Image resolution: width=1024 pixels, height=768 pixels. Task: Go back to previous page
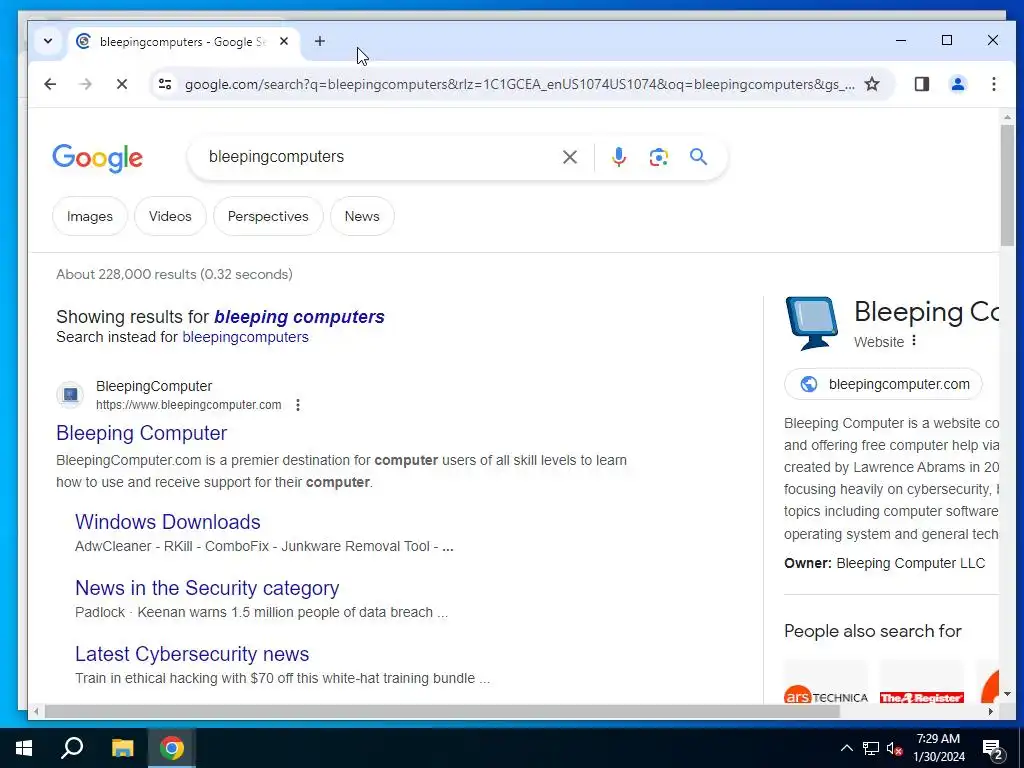point(50,84)
